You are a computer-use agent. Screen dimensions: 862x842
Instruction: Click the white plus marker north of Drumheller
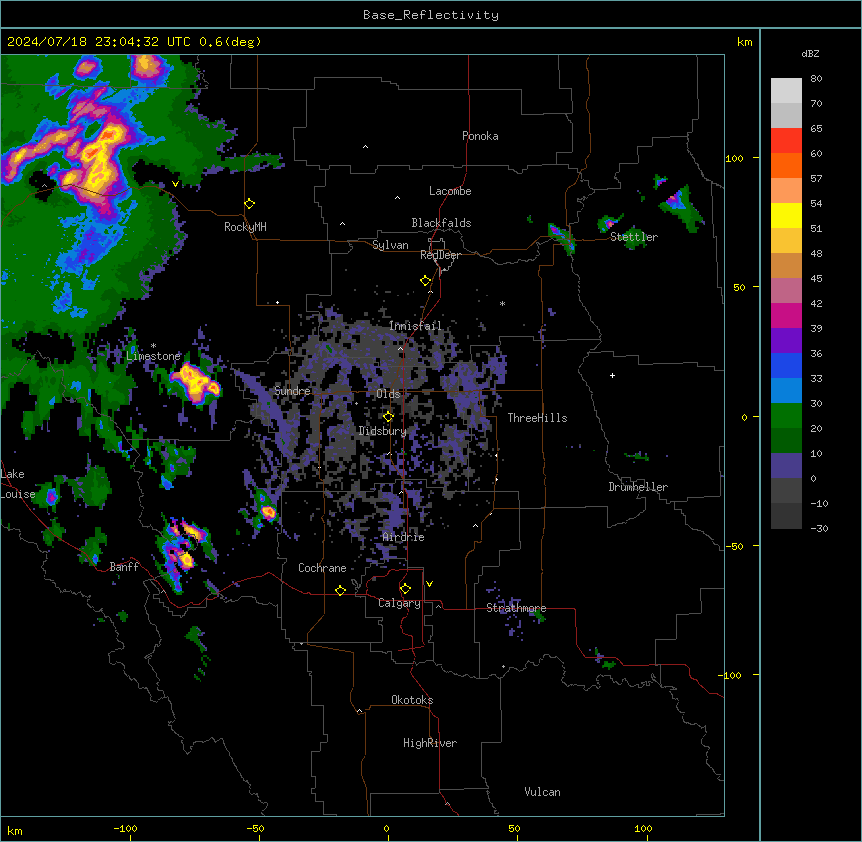click(612, 375)
